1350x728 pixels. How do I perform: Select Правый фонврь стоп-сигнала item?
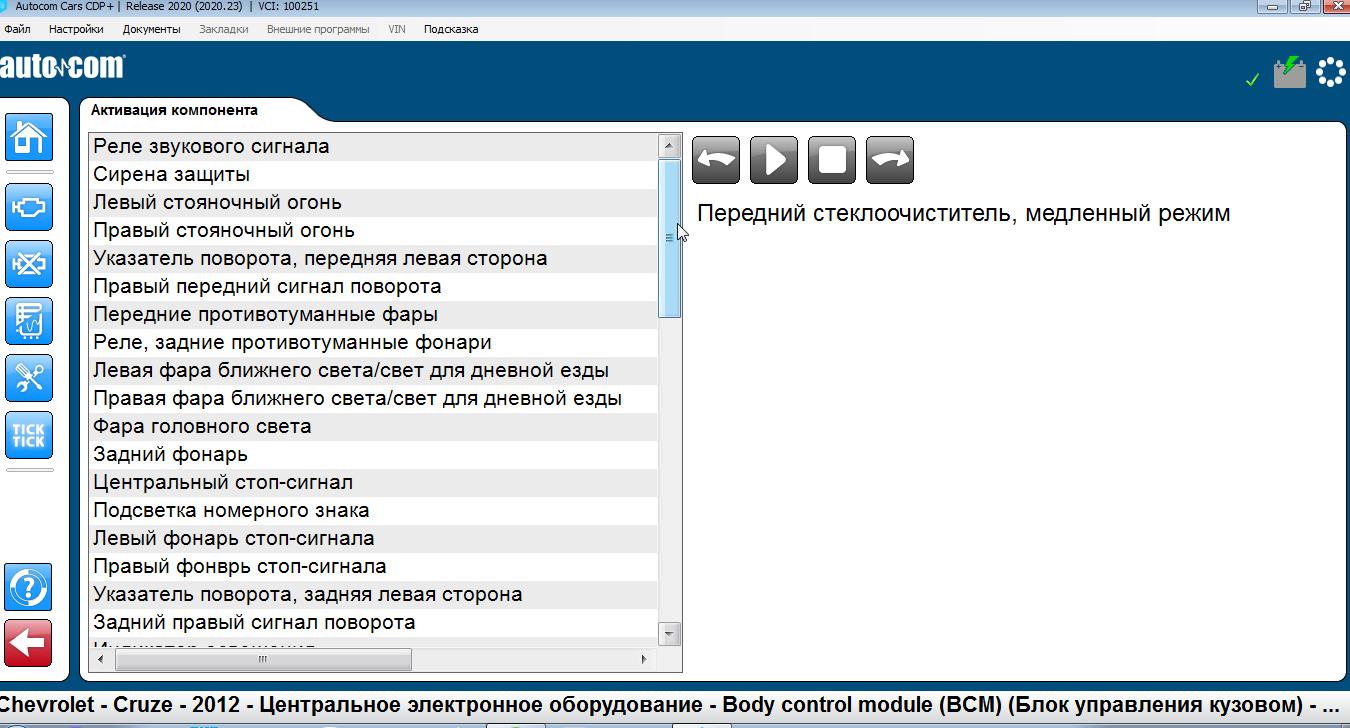coord(374,566)
